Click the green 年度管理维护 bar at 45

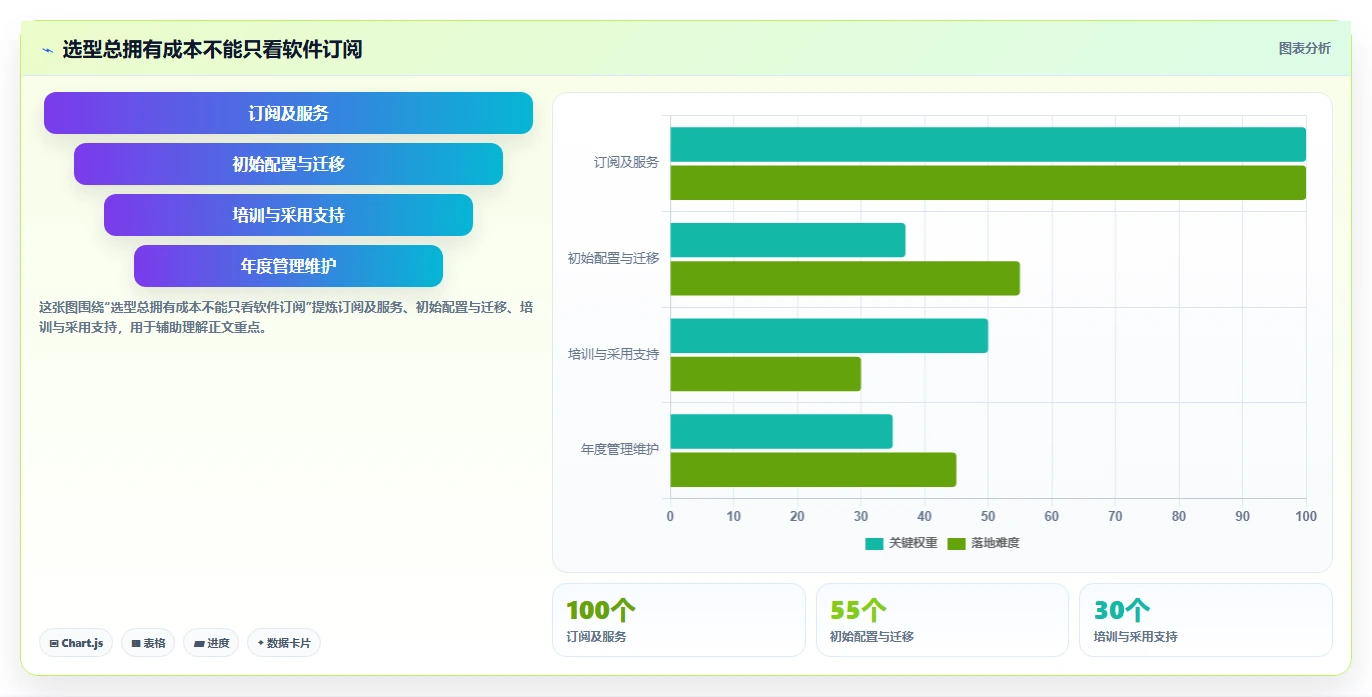[813, 469]
